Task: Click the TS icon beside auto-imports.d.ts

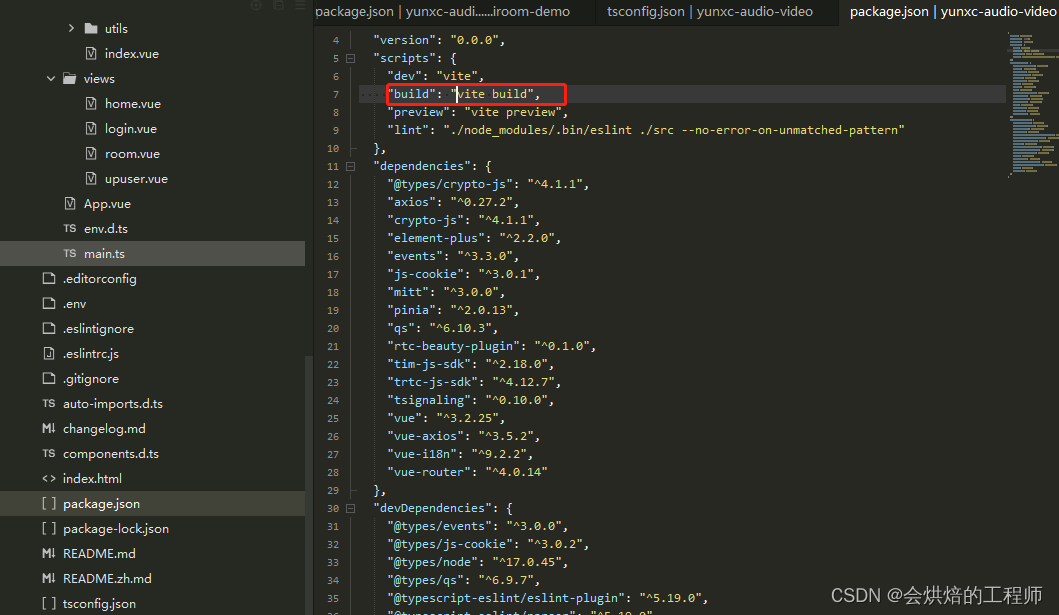Action: 49,403
